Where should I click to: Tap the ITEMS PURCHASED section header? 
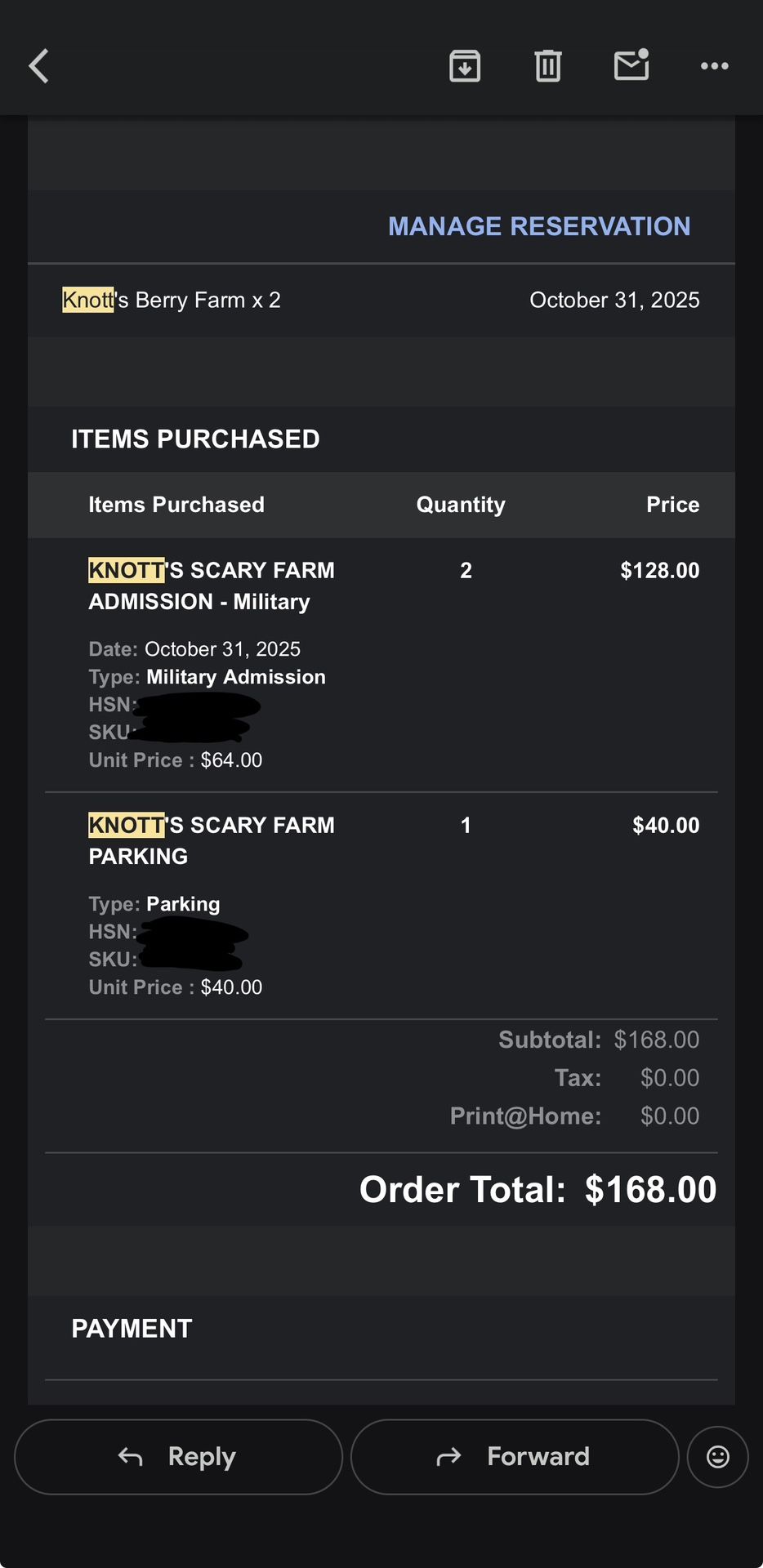195,439
